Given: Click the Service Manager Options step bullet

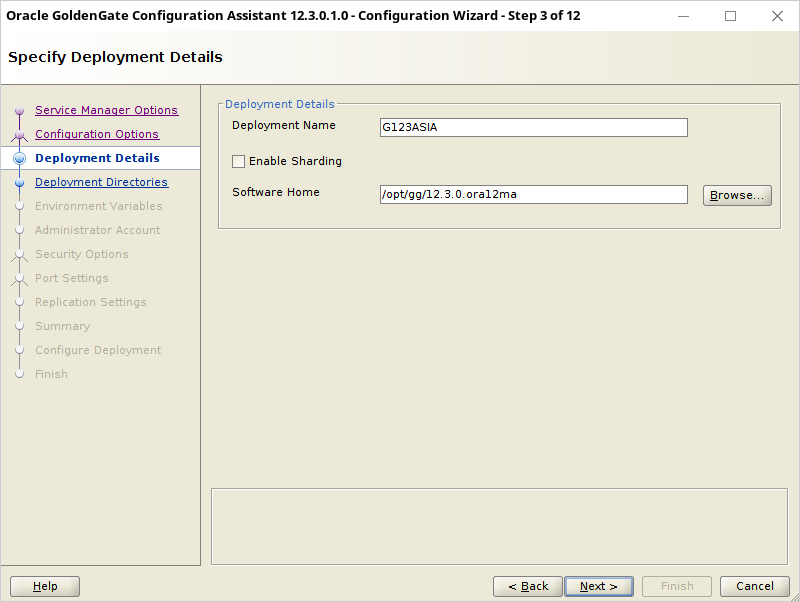Looking at the screenshot, I should tap(19, 110).
